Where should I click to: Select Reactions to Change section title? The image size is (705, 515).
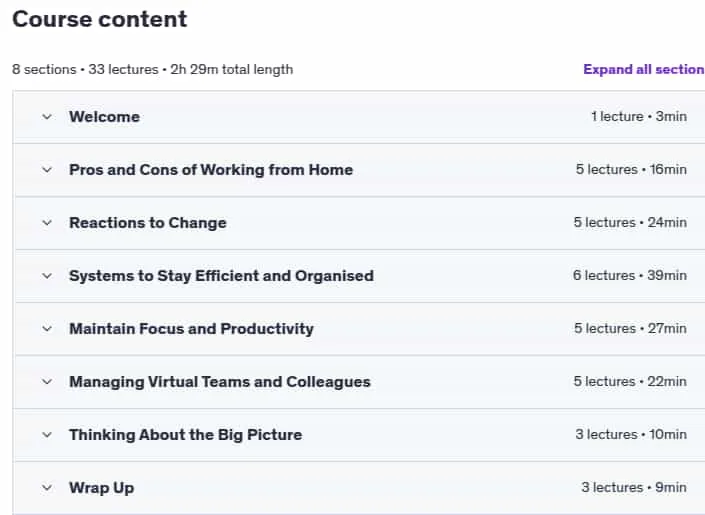147,223
